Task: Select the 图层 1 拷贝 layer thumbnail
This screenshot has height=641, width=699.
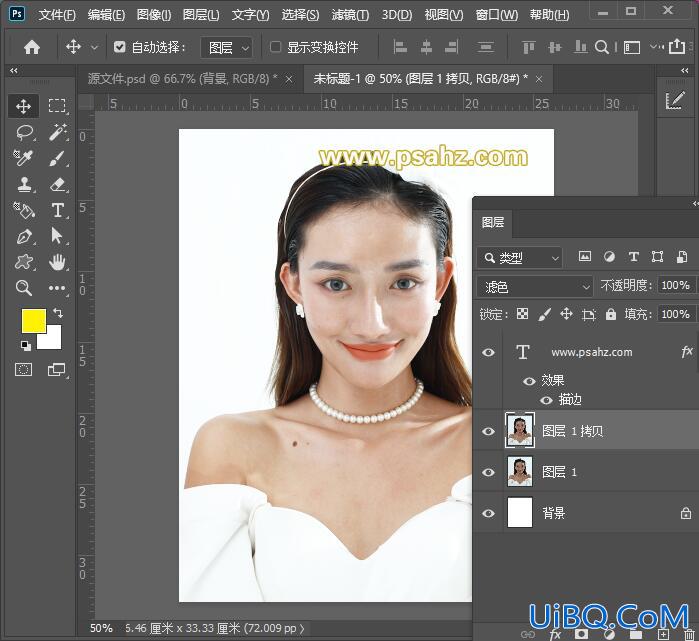Action: pos(520,430)
